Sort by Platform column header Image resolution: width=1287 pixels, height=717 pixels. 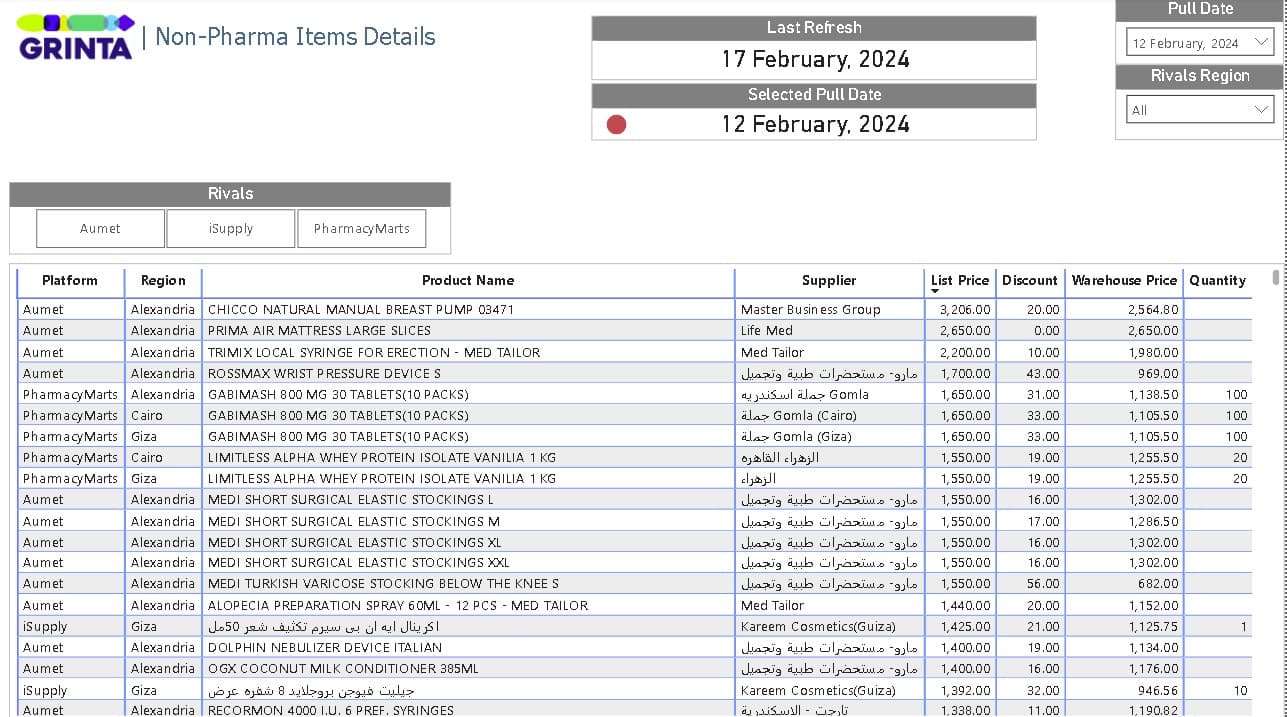70,281
